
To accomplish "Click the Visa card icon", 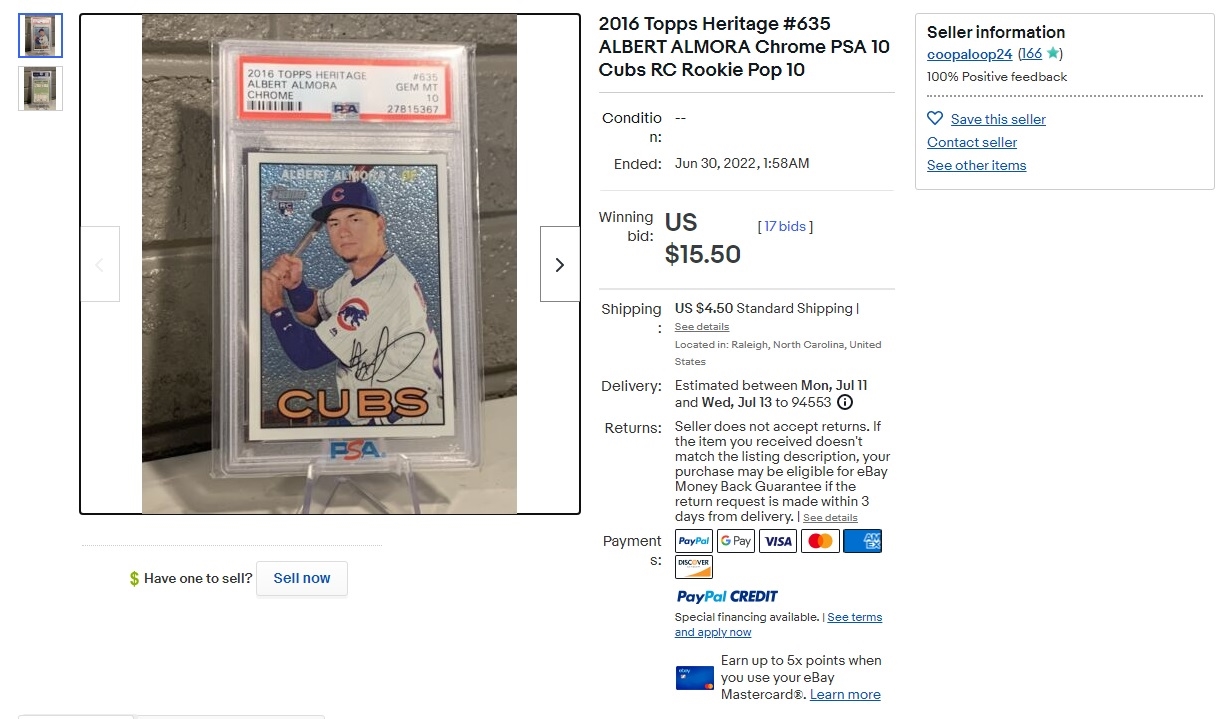I will 778,541.
